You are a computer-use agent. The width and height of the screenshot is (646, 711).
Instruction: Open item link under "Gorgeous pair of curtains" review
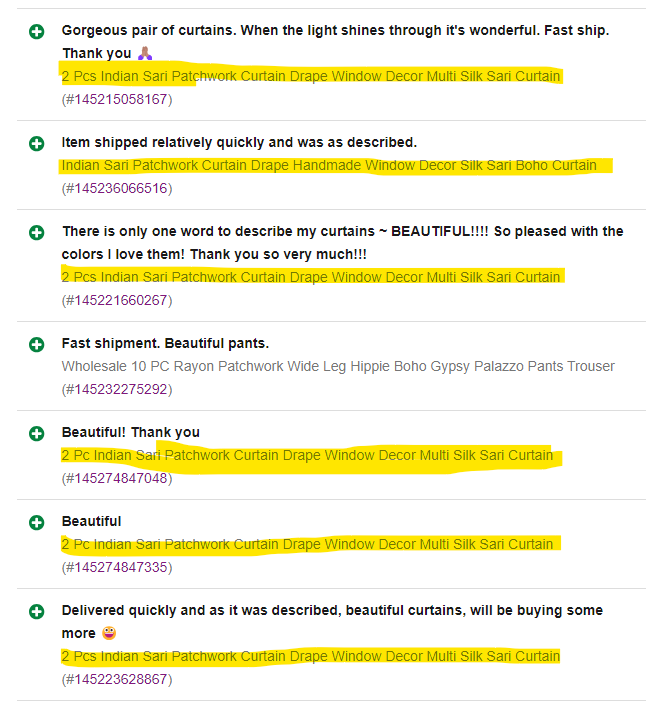click(x=310, y=76)
